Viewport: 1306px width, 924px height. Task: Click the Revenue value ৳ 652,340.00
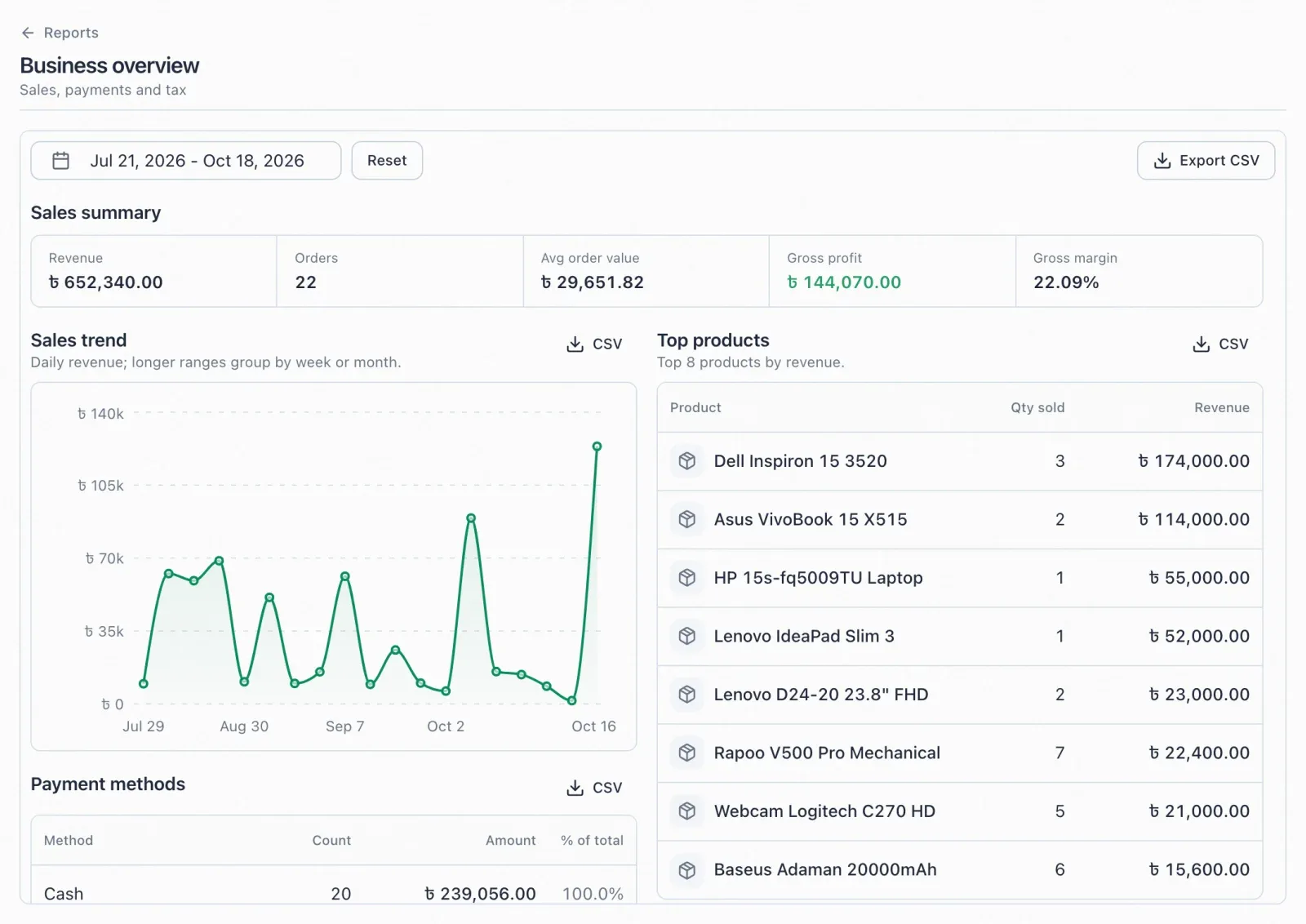106,282
